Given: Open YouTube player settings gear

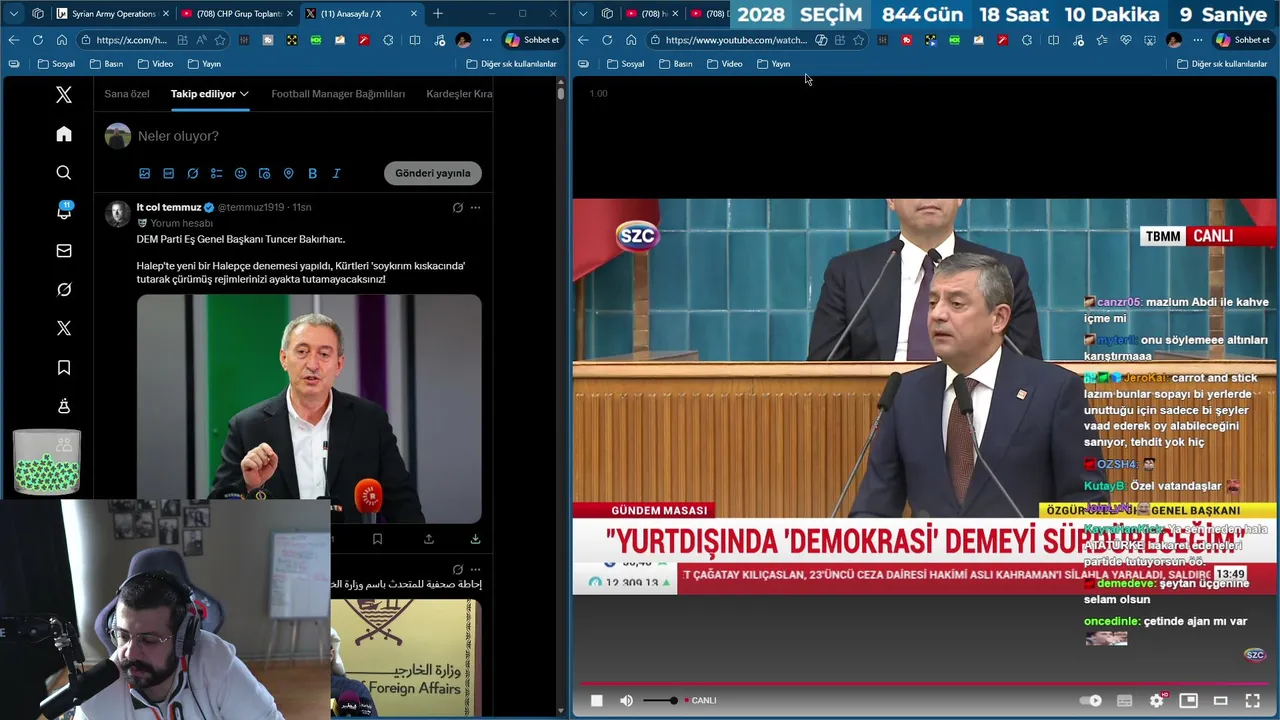Looking at the screenshot, I should (x=1158, y=700).
